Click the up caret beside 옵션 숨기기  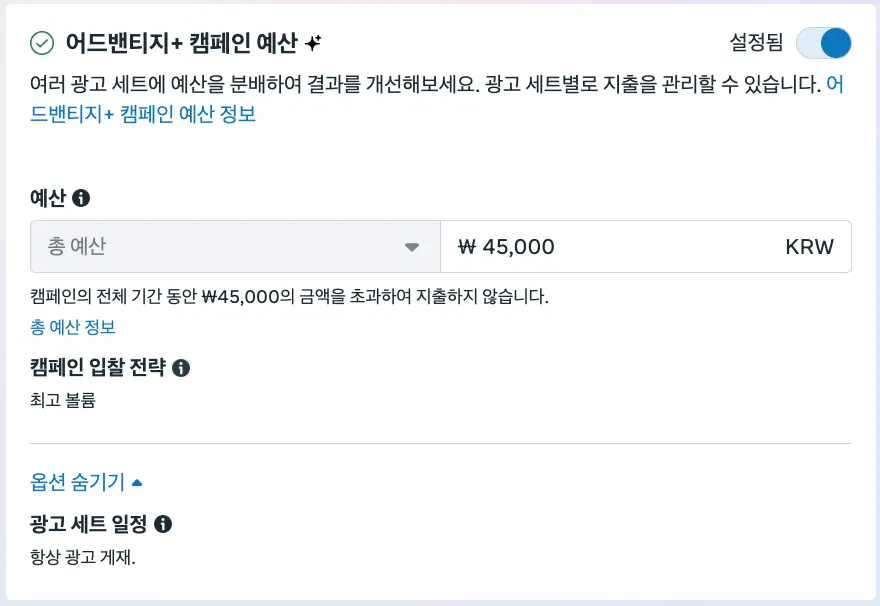point(137,483)
